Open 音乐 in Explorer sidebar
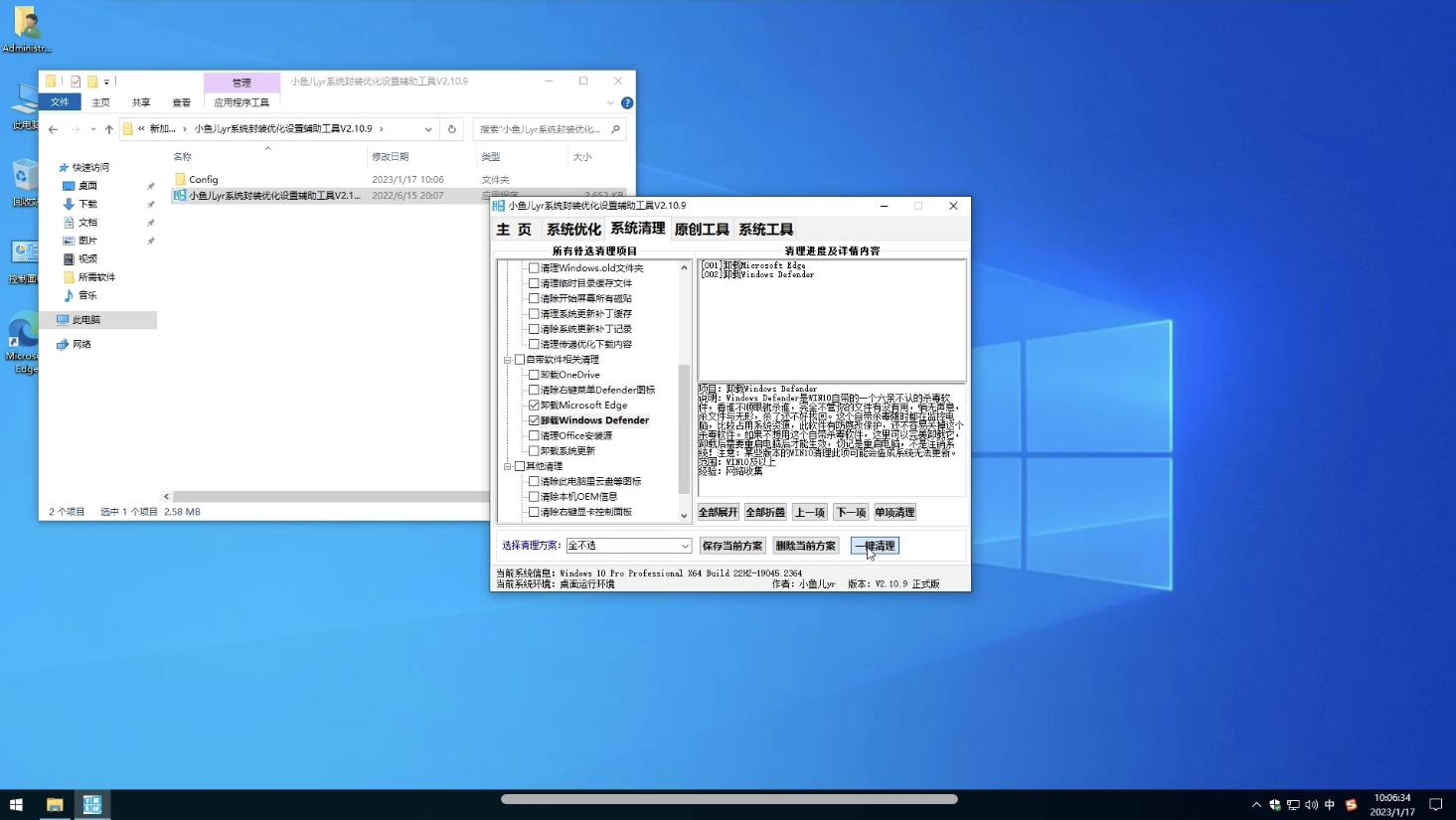This screenshot has height=820, width=1456. [x=87, y=295]
